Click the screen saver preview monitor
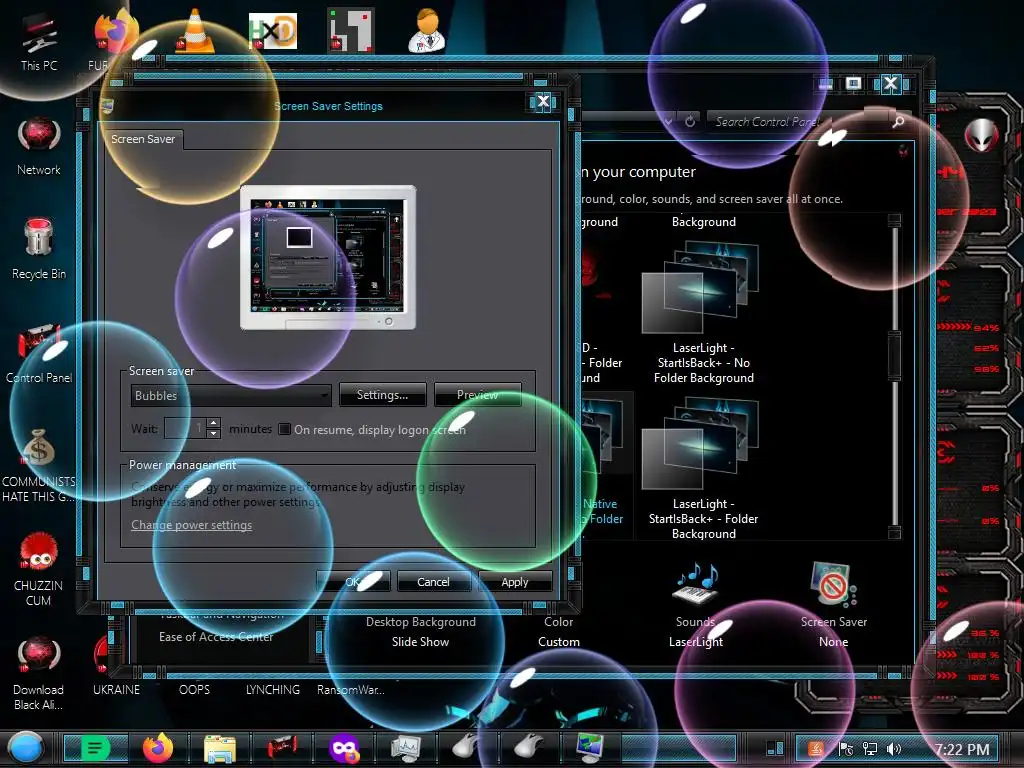 [x=328, y=257]
